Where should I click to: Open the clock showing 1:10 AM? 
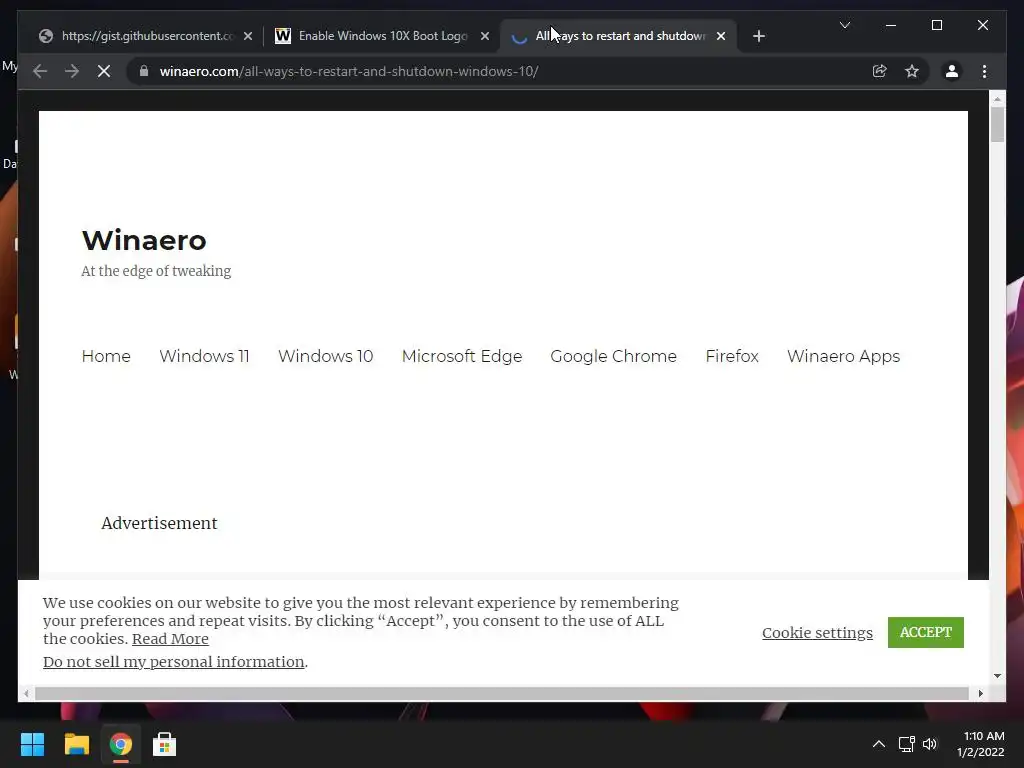[981, 744]
